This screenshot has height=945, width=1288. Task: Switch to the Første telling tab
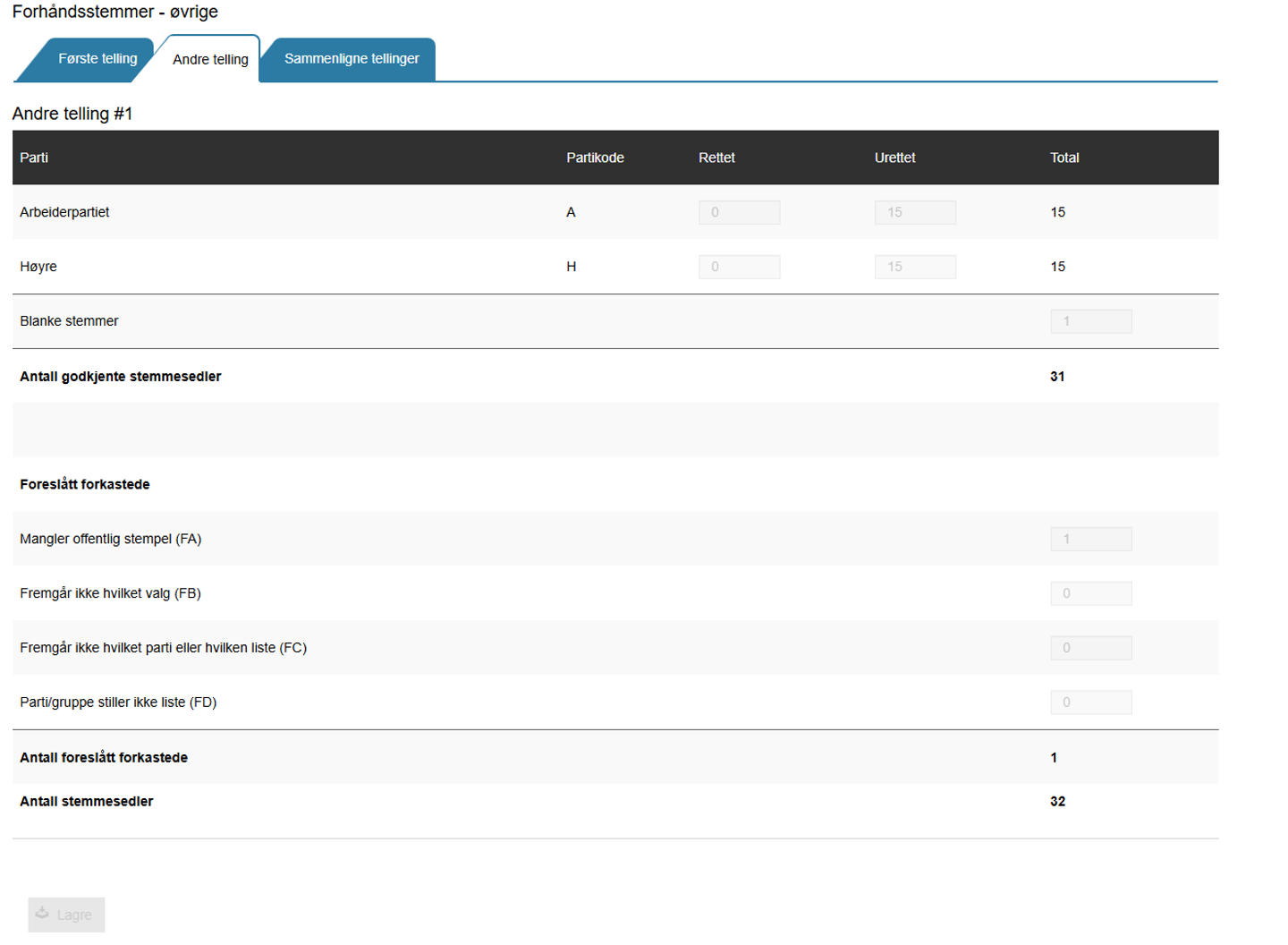97,59
